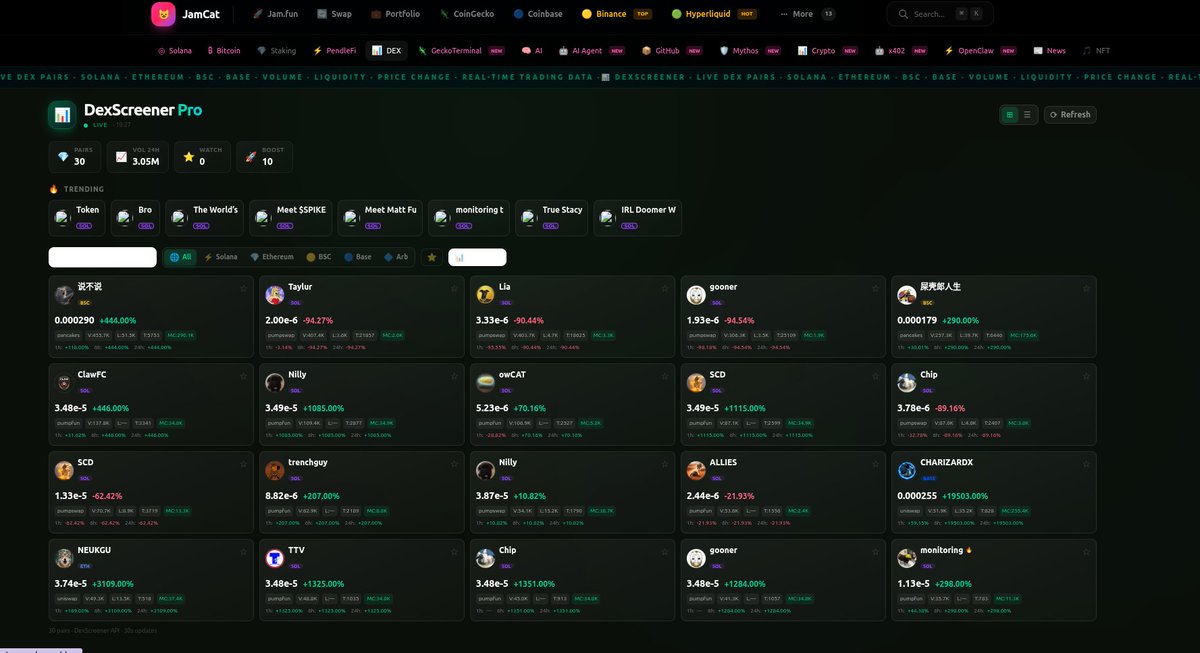
Task: Open the Portfolio page
Action: pos(395,14)
